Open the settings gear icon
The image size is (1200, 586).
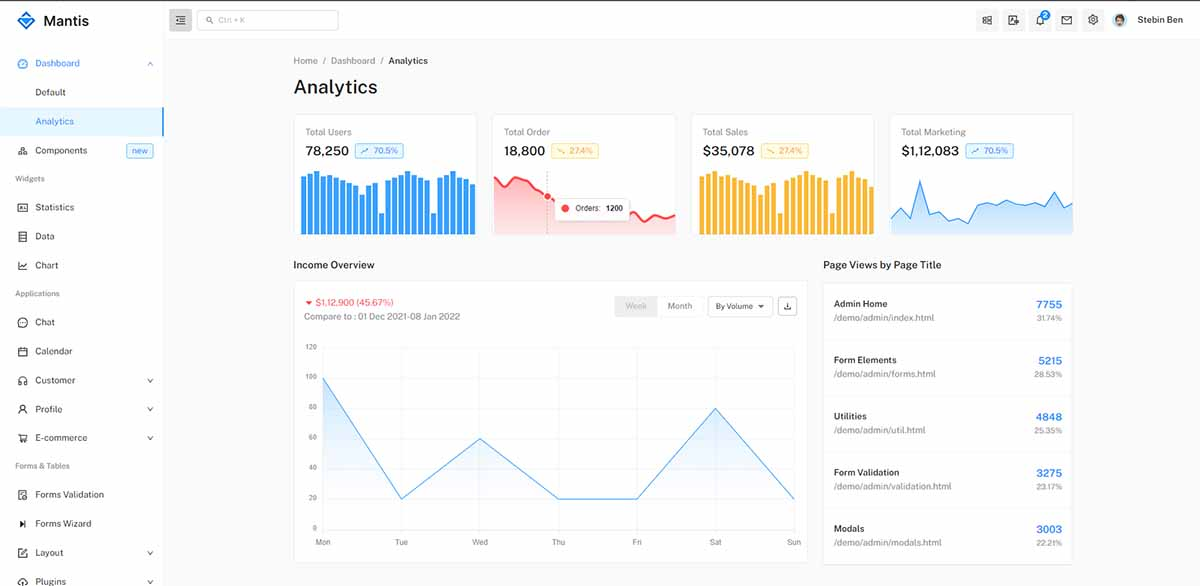pyautogui.click(x=1092, y=19)
